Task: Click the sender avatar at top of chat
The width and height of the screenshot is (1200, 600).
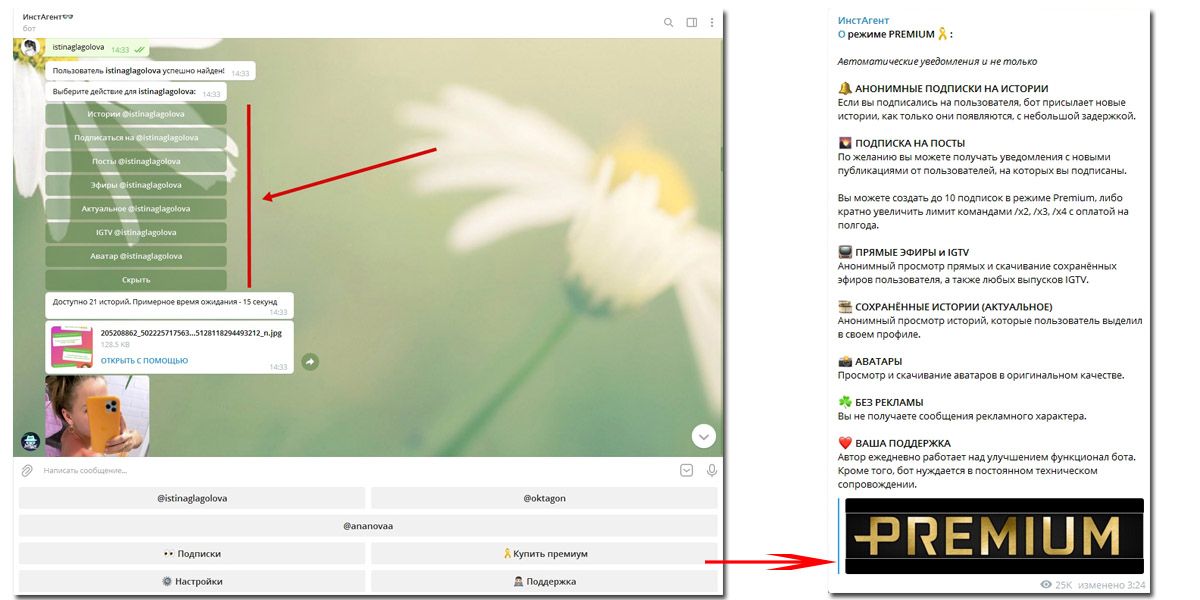Action: pos(30,47)
